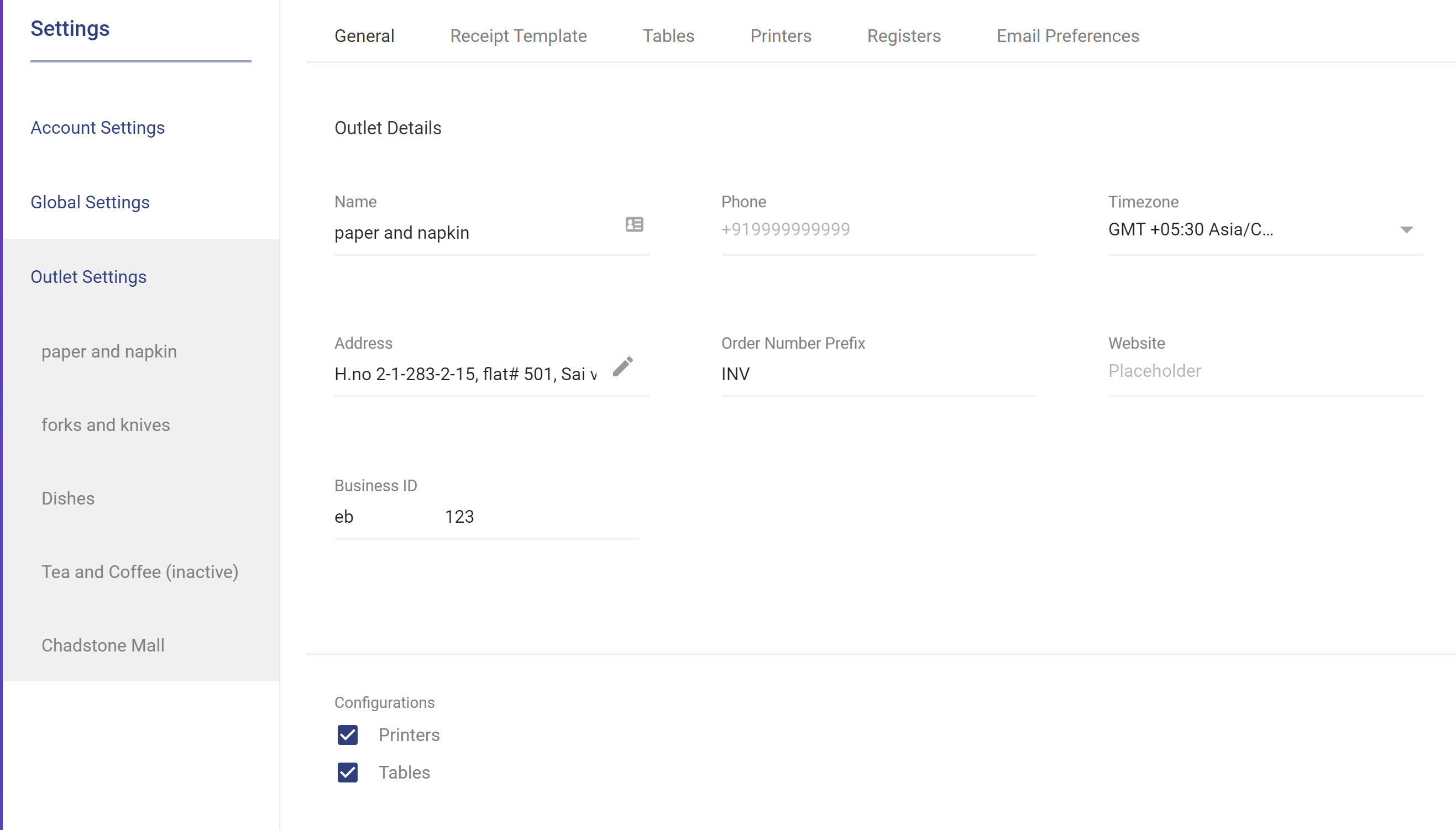
Task: Select the forks and knives outlet
Action: click(106, 425)
